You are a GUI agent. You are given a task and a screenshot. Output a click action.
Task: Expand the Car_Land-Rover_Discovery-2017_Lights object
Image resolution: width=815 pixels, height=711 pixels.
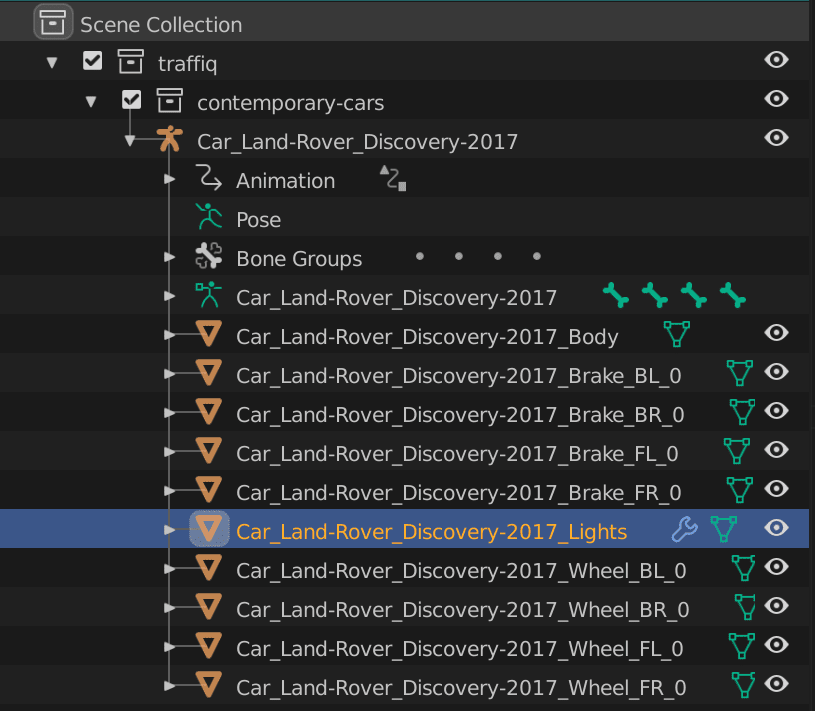coord(170,530)
